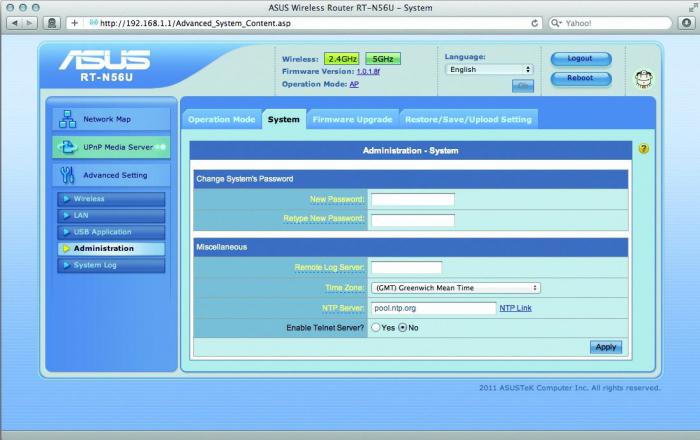Click the Operation Mode AP link
The width and height of the screenshot is (700, 440).
(354, 84)
